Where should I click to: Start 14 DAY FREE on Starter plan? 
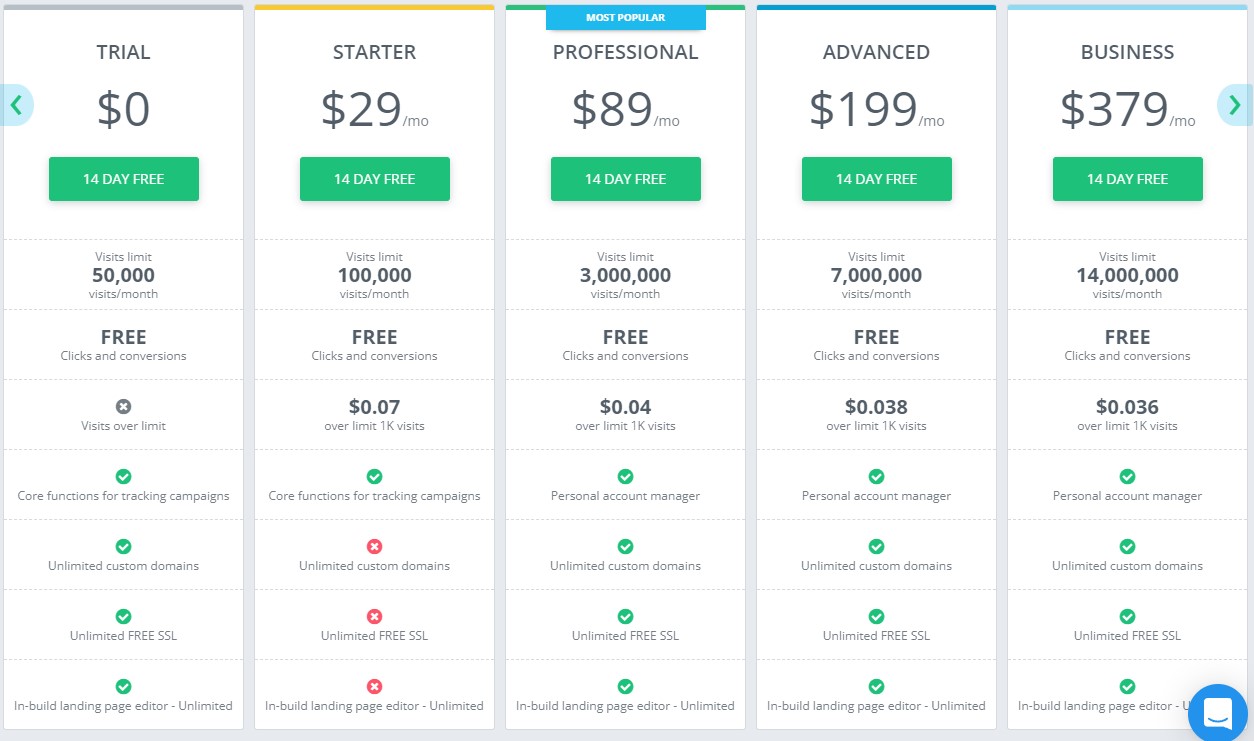pos(375,179)
